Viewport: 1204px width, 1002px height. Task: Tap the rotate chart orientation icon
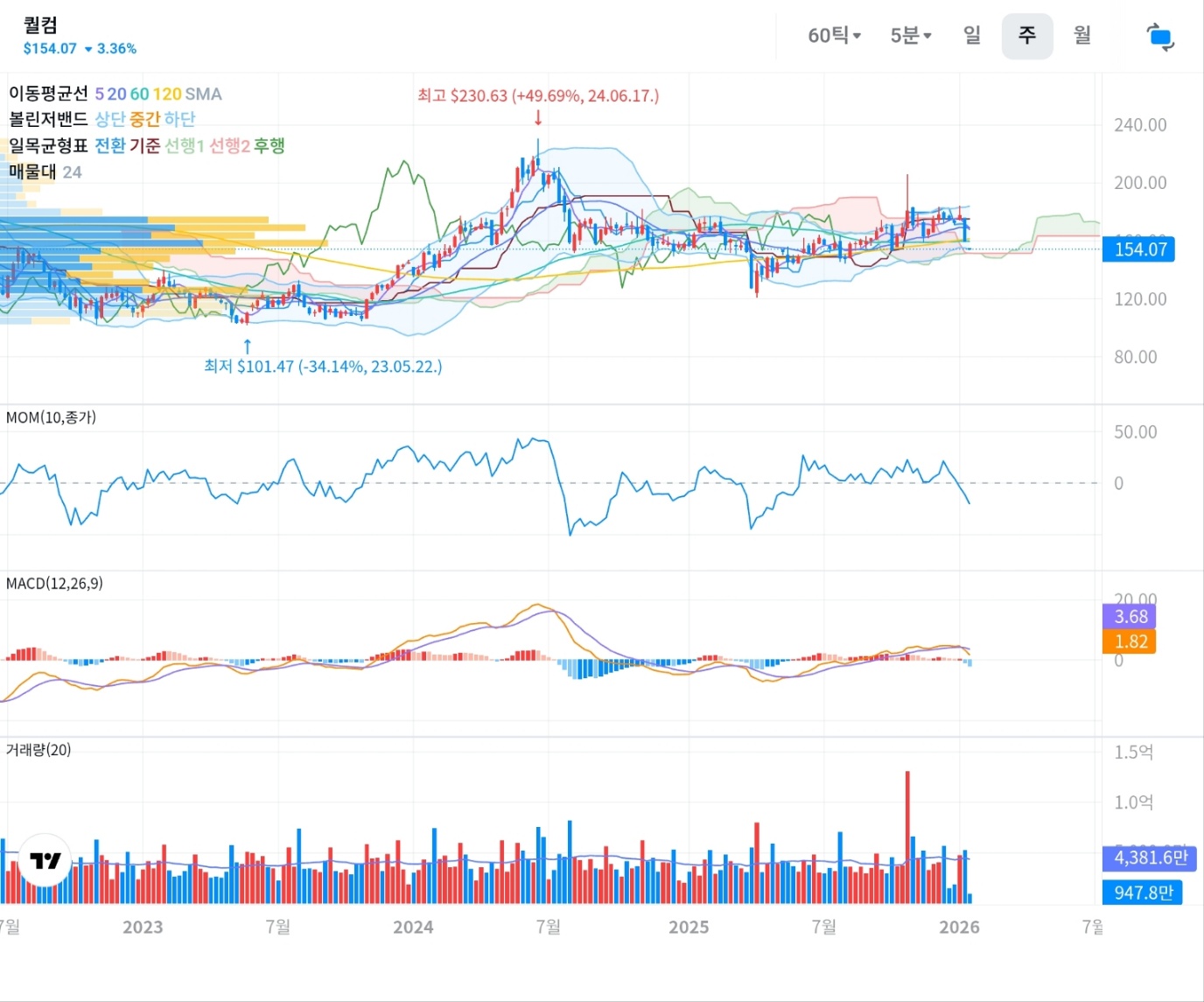point(1159,37)
